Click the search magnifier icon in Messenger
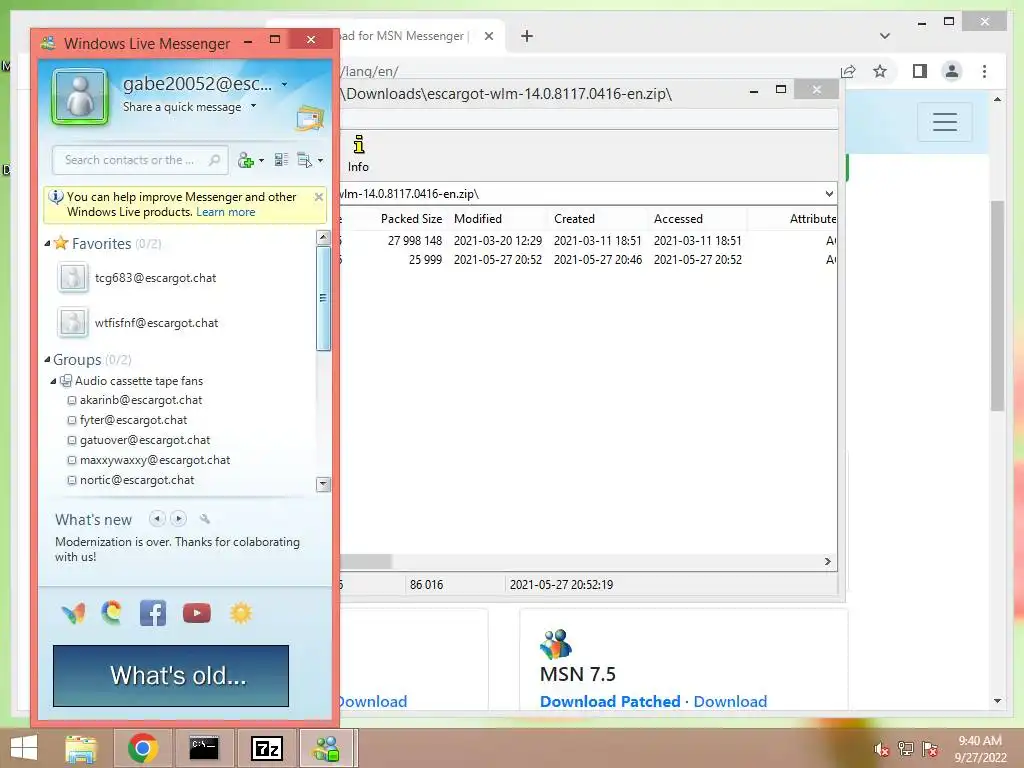 pyautogui.click(x=214, y=160)
